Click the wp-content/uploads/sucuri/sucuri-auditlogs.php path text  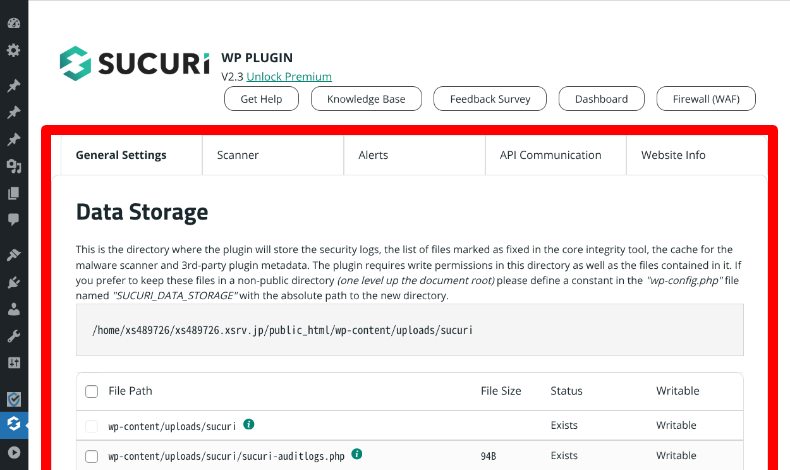click(226, 456)
